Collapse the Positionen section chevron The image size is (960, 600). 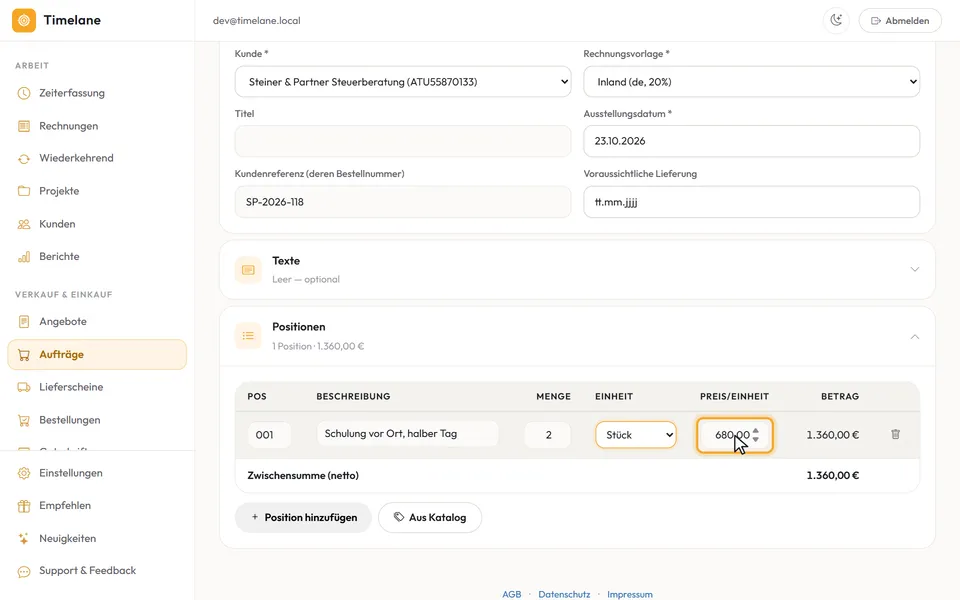tap(915, 337)
